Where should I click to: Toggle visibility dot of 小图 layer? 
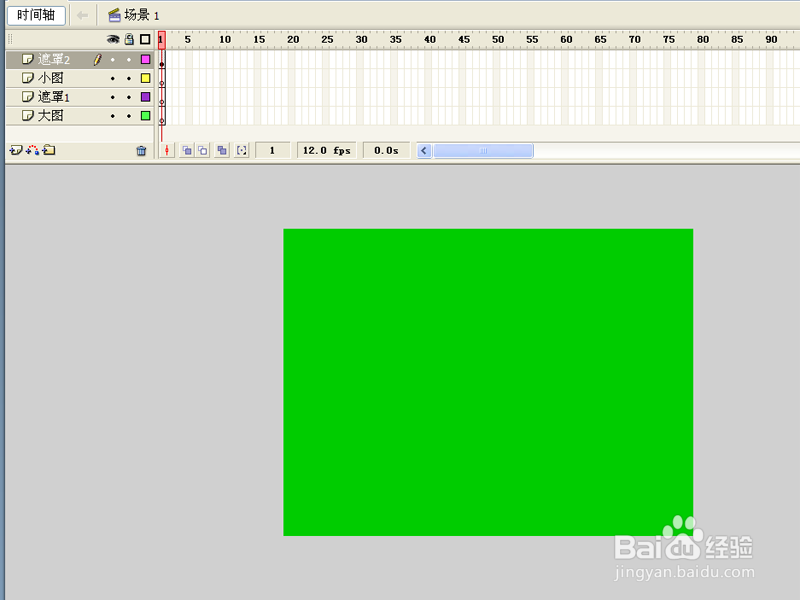(113, 79)
